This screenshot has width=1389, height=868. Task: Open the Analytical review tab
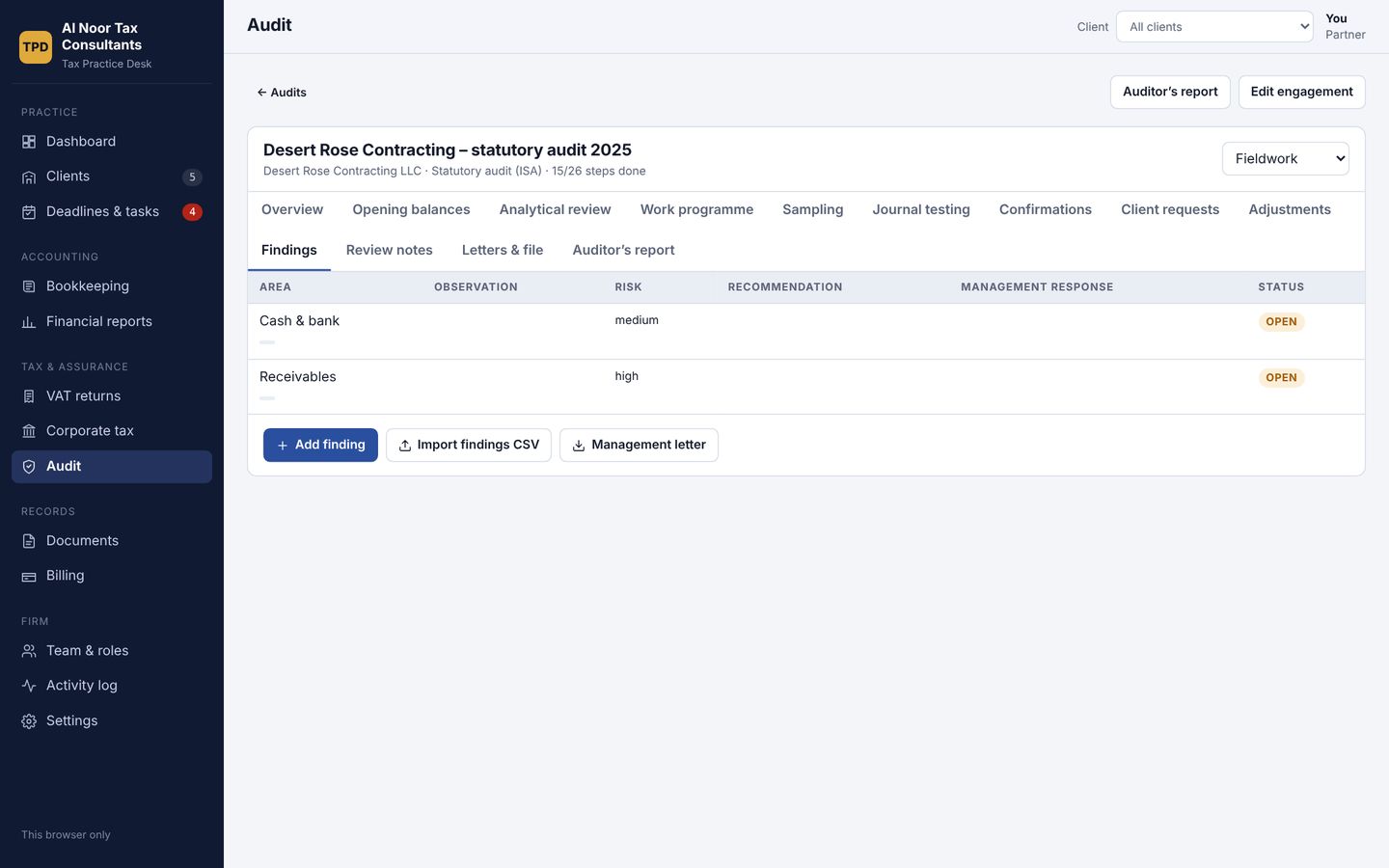pyautogui.click(x=556, y=209)
